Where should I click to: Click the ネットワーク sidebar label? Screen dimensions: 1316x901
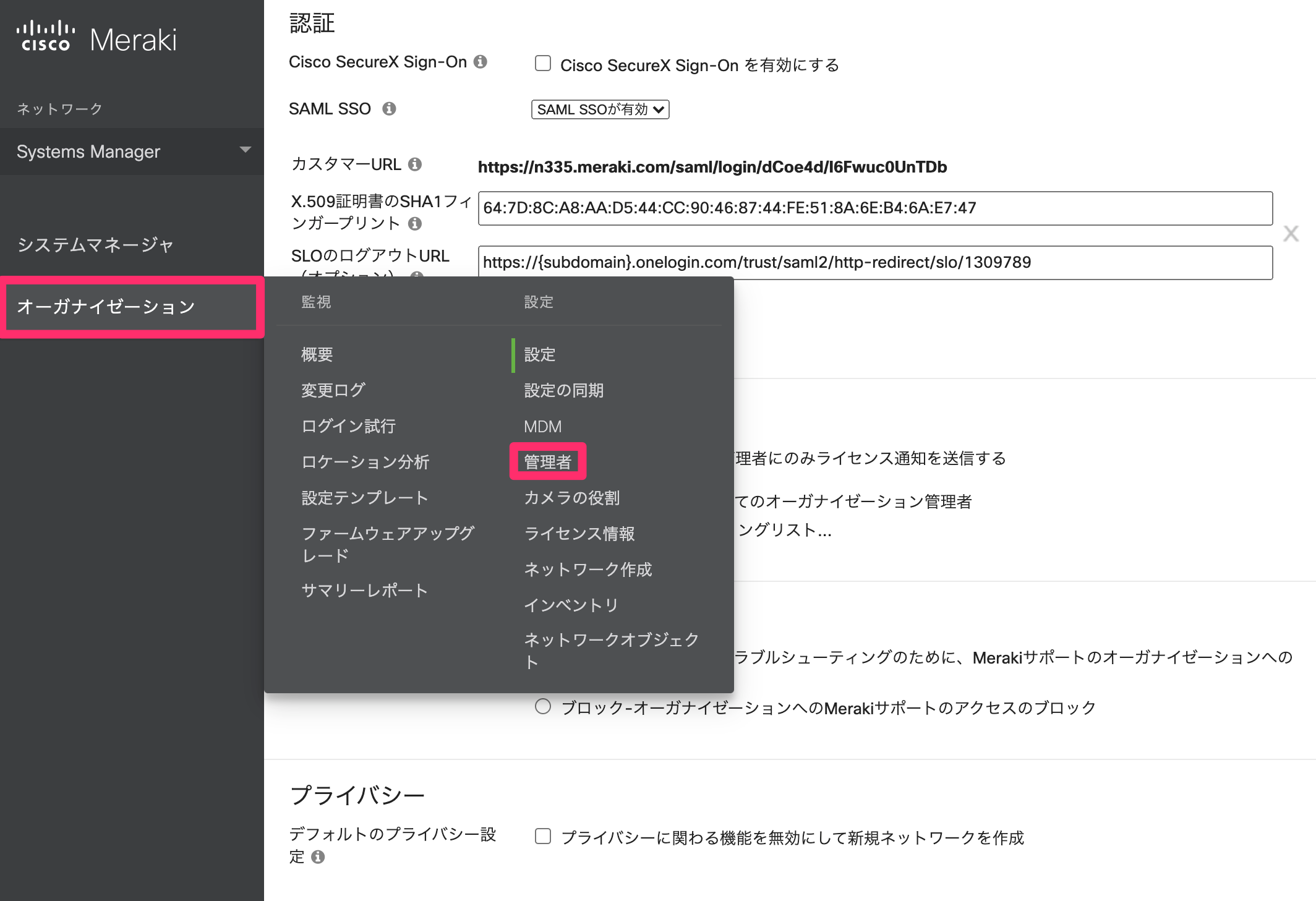pos(59,109)
